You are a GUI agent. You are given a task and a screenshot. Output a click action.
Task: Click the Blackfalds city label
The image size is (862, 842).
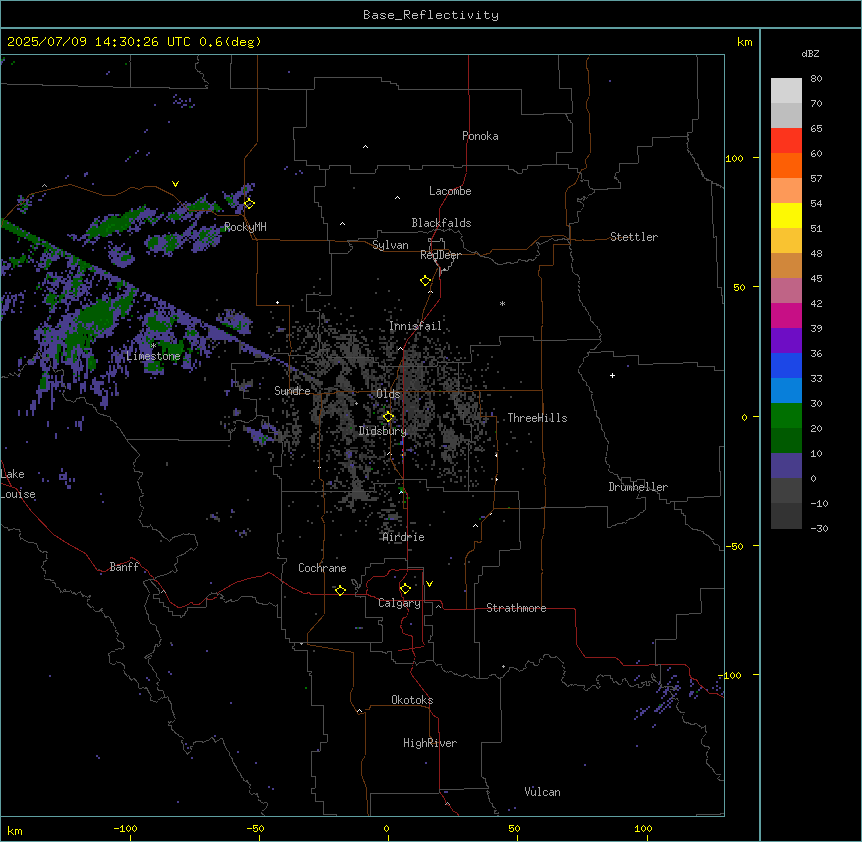pyautogui.click(x=441, y=223)
